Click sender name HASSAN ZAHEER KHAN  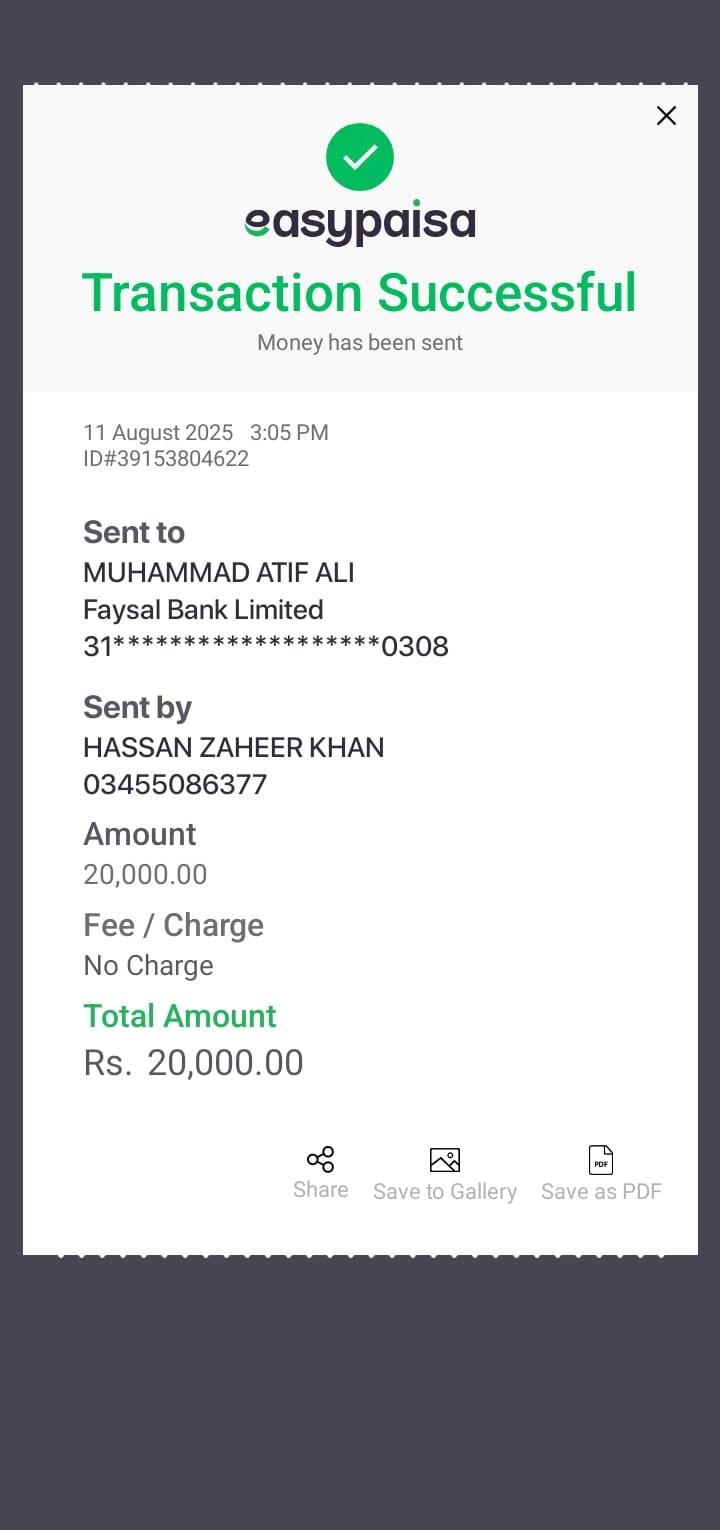(x=234, y=748)
